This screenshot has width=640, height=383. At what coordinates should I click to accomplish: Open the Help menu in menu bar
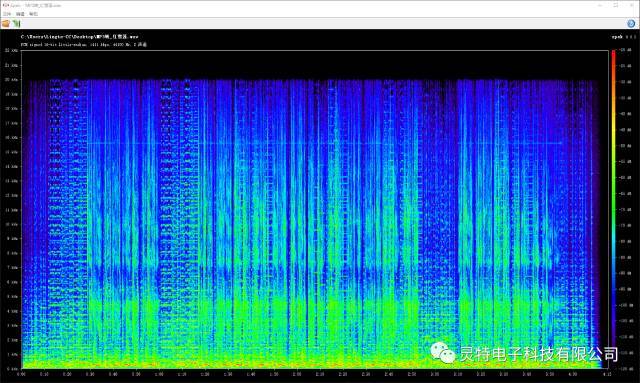pyautogui.click(x=33, y=14)
